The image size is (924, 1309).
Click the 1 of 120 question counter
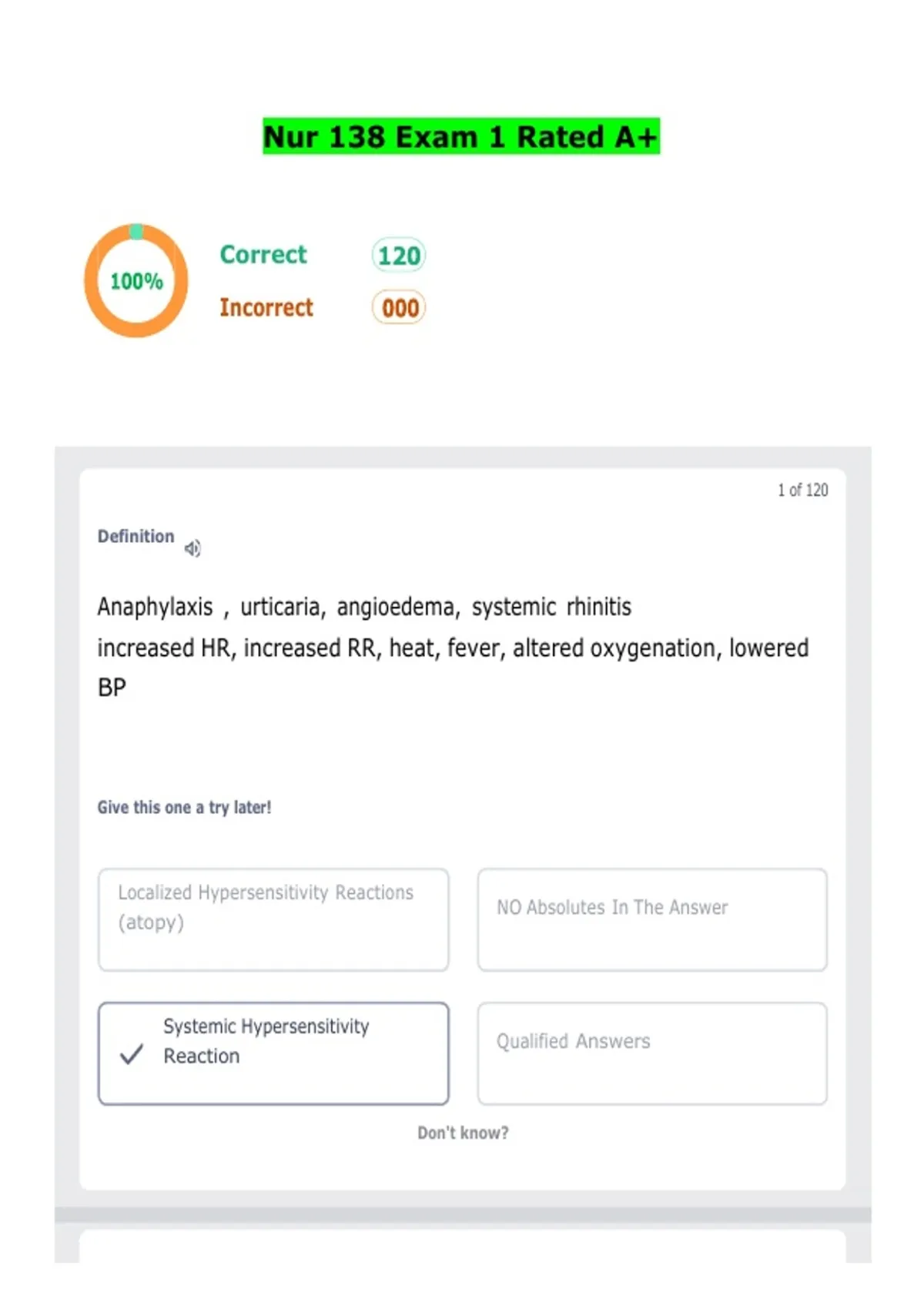click(802, 490)
